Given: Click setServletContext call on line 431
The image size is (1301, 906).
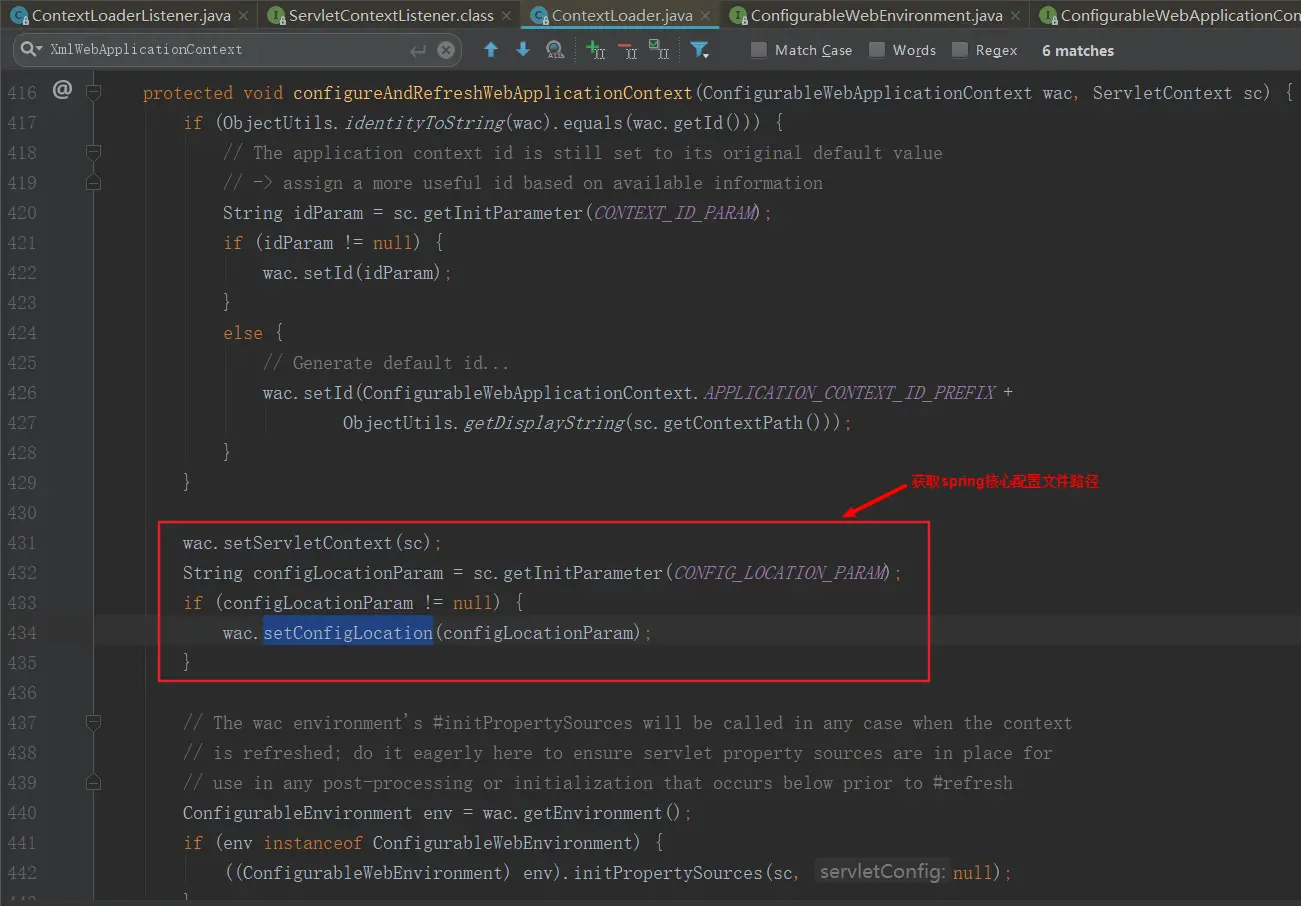Looking at the screenshot, I should (x=308, y=543).
